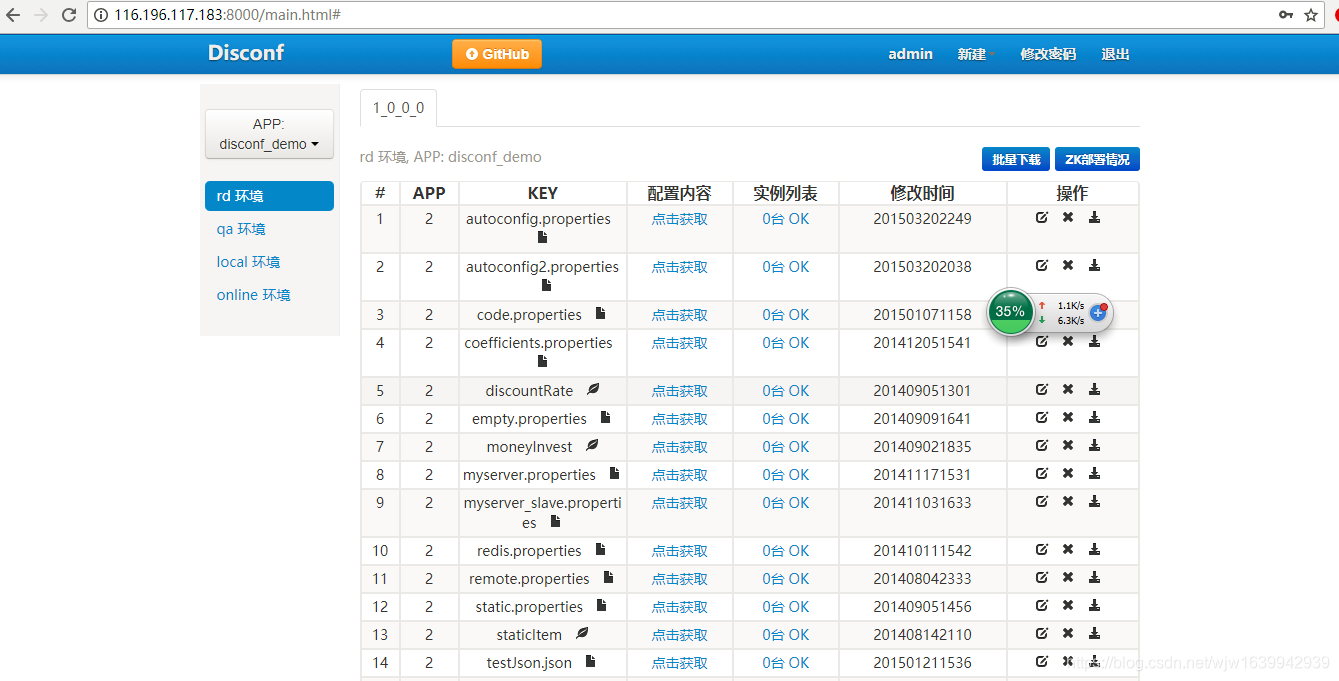
Task: Download the staticItem config
Action: point(1094,633)
